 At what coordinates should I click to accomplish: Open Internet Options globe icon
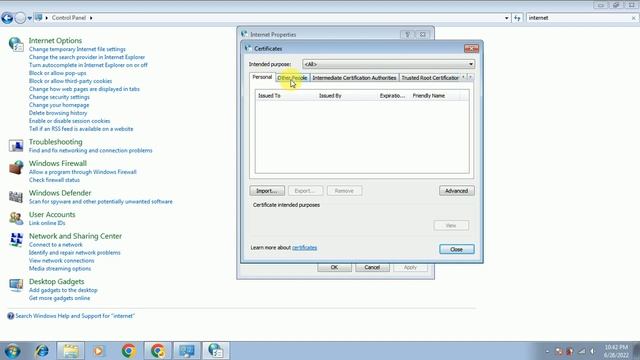coord(16,44)
